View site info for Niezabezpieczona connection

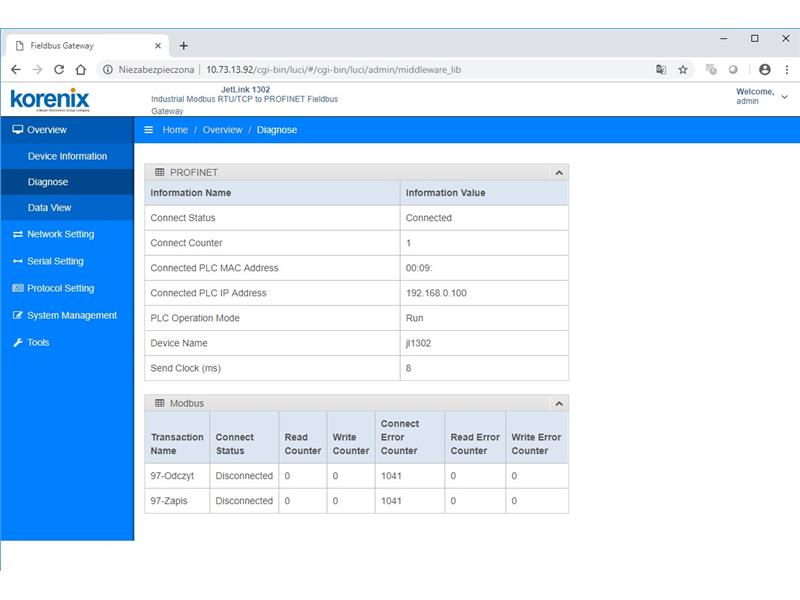click(108, 69)
